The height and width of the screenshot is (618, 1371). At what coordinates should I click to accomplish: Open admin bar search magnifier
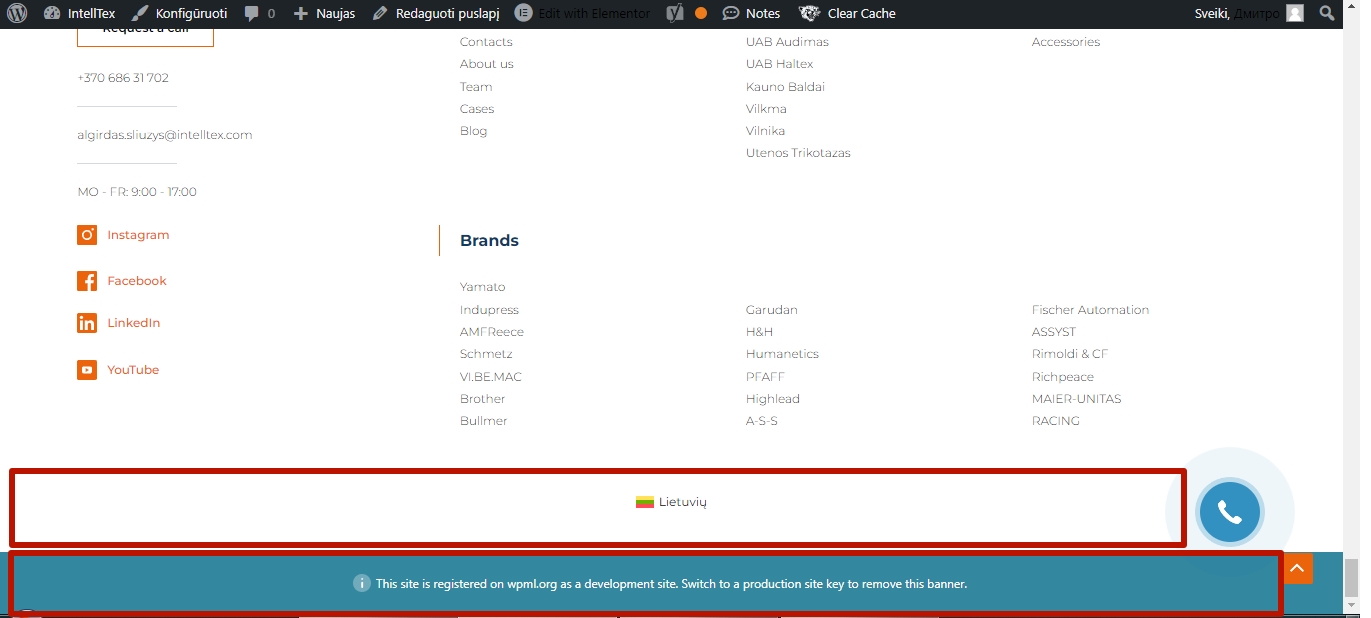[1327, 13]
